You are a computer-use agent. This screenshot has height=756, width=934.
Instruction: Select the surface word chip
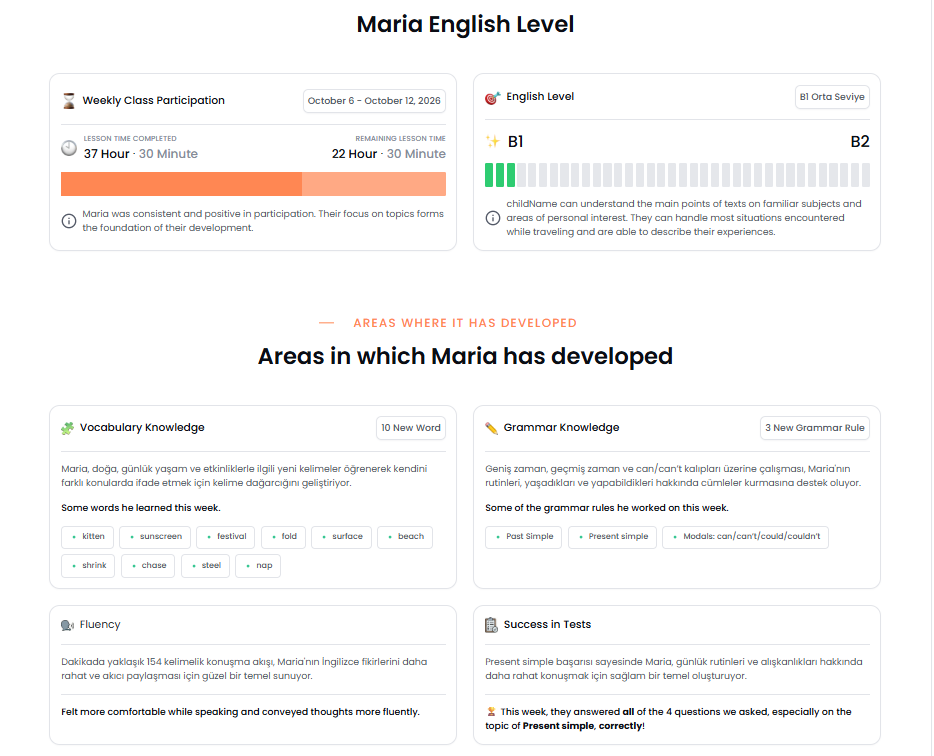pos(341,537)
